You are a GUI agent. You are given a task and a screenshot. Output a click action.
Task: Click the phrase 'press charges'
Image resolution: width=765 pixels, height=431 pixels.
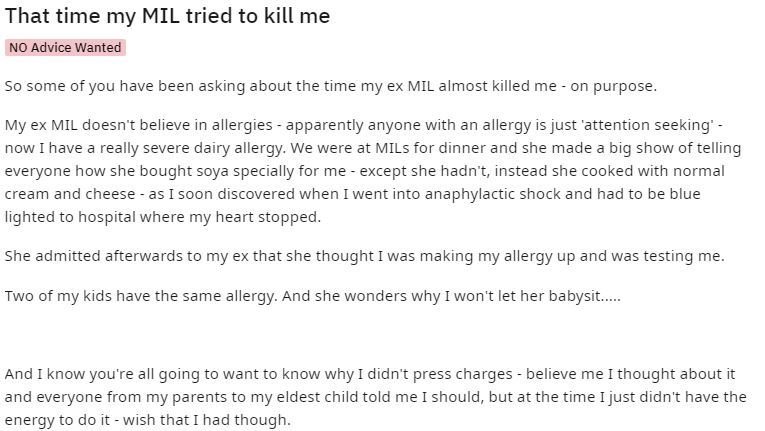tap(463, 374)
